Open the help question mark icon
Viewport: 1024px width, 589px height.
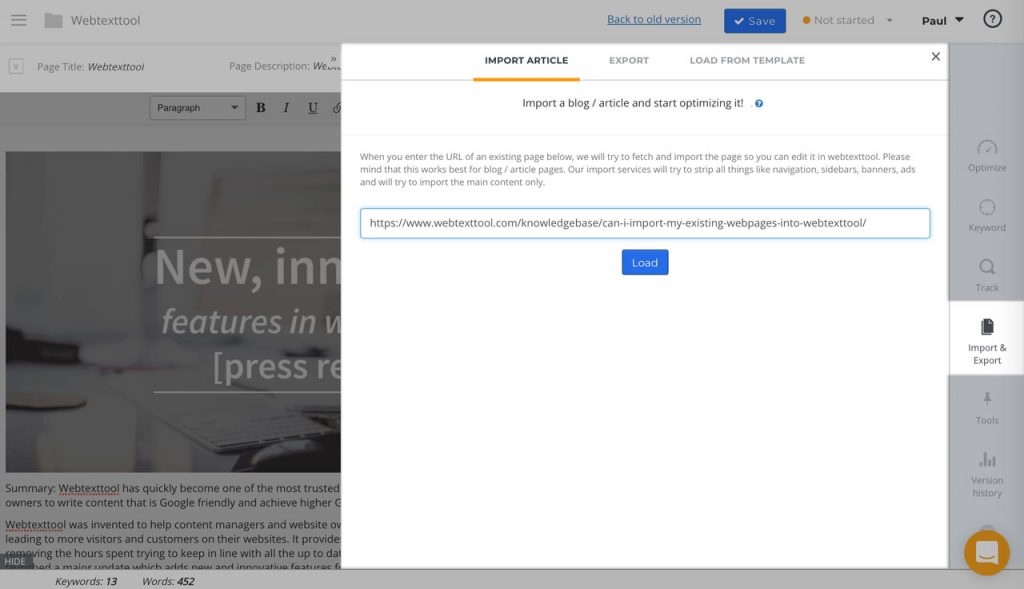pos(992,19)
